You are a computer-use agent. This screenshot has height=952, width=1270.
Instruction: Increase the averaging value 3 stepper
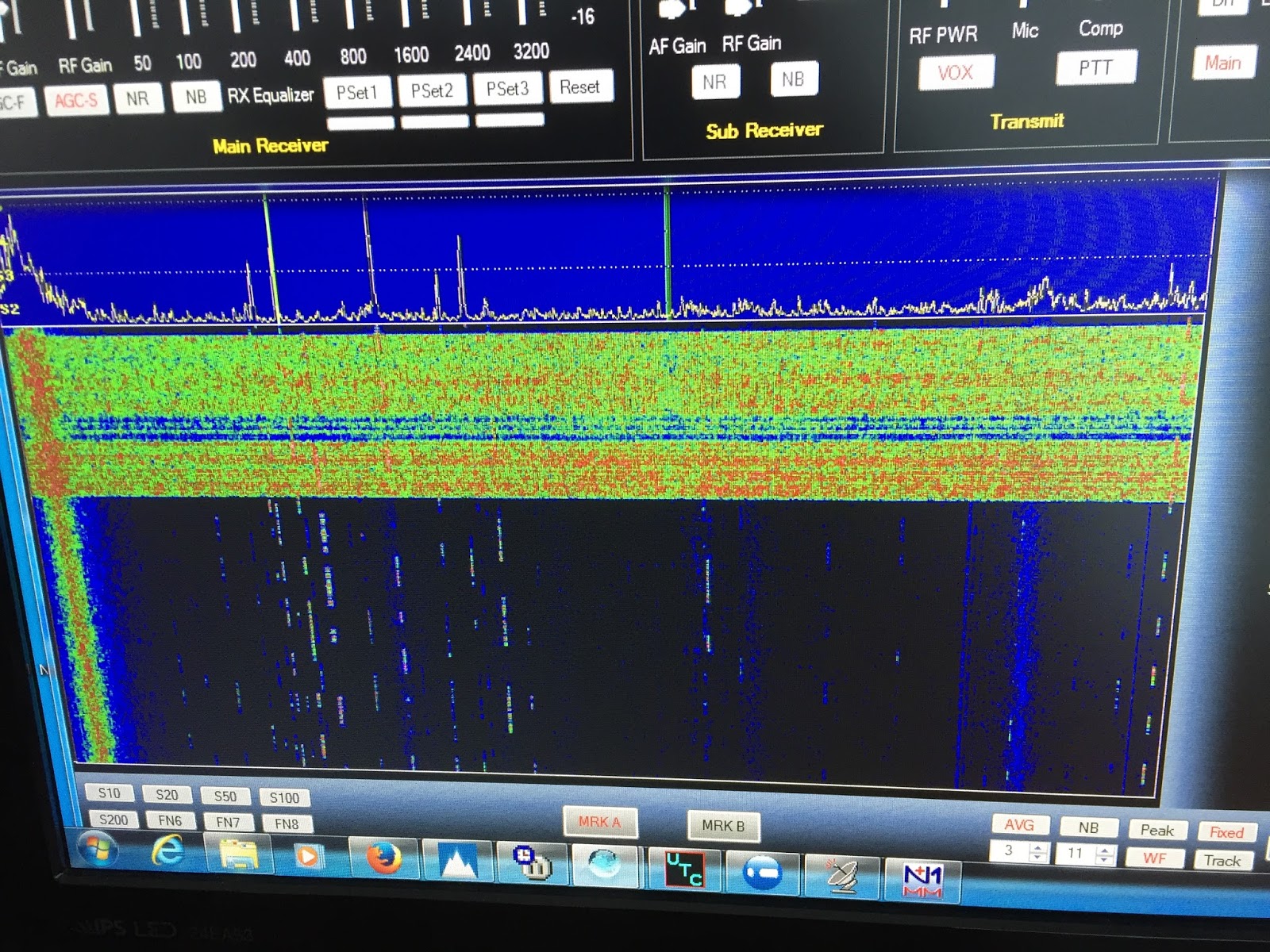coord(1037,848)
